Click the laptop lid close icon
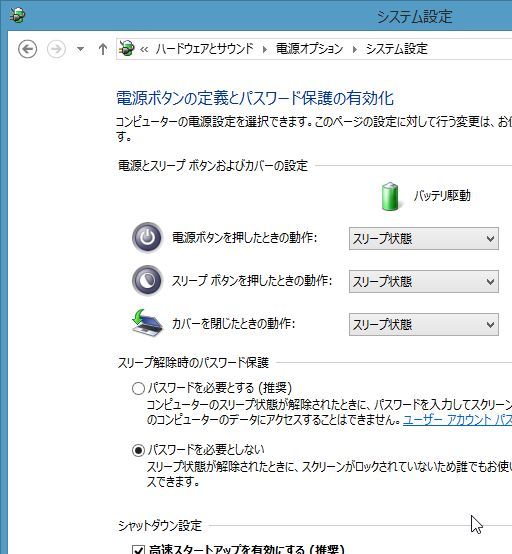This screenshot has height=554, width=512. 147,323
